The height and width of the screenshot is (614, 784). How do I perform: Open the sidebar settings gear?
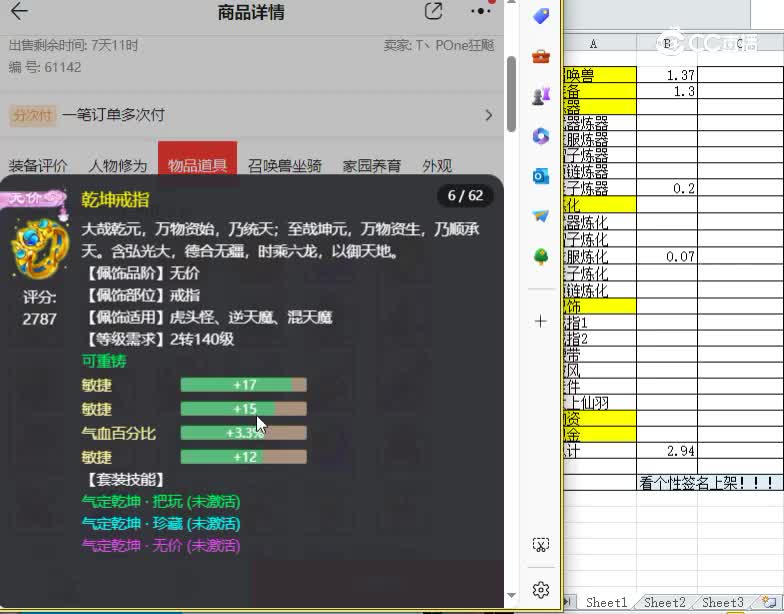540,590
